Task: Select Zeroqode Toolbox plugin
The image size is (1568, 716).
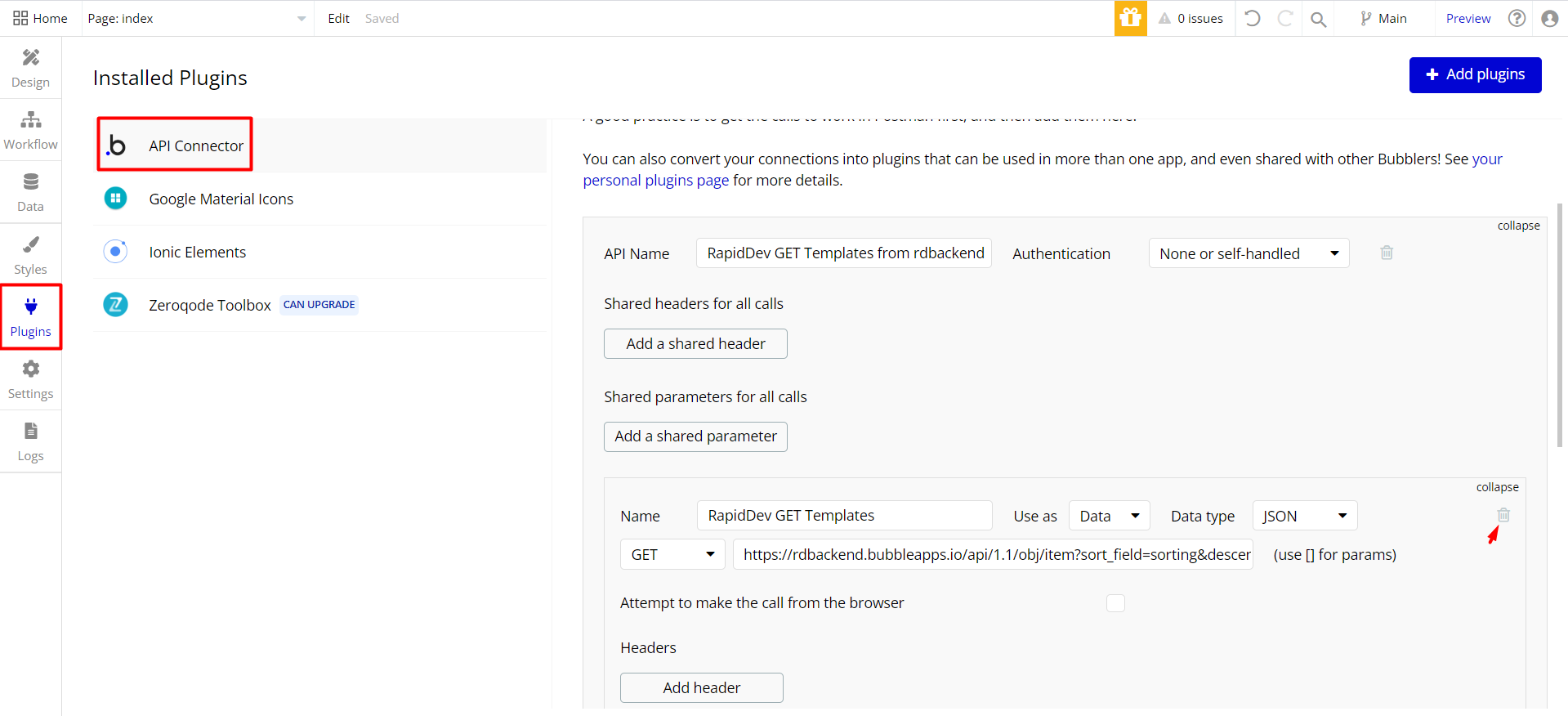Action: click(x=320, y=305)
